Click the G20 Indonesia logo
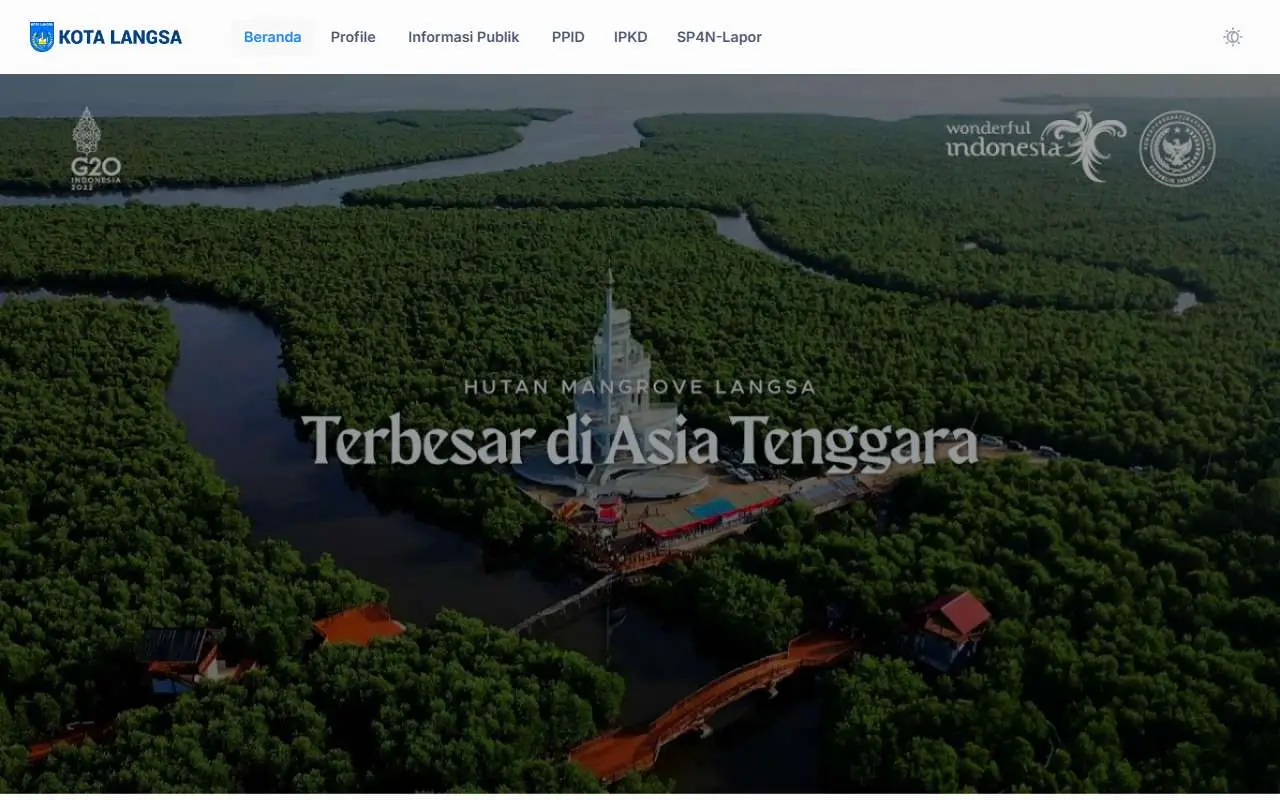 click(x=96, y=149)
